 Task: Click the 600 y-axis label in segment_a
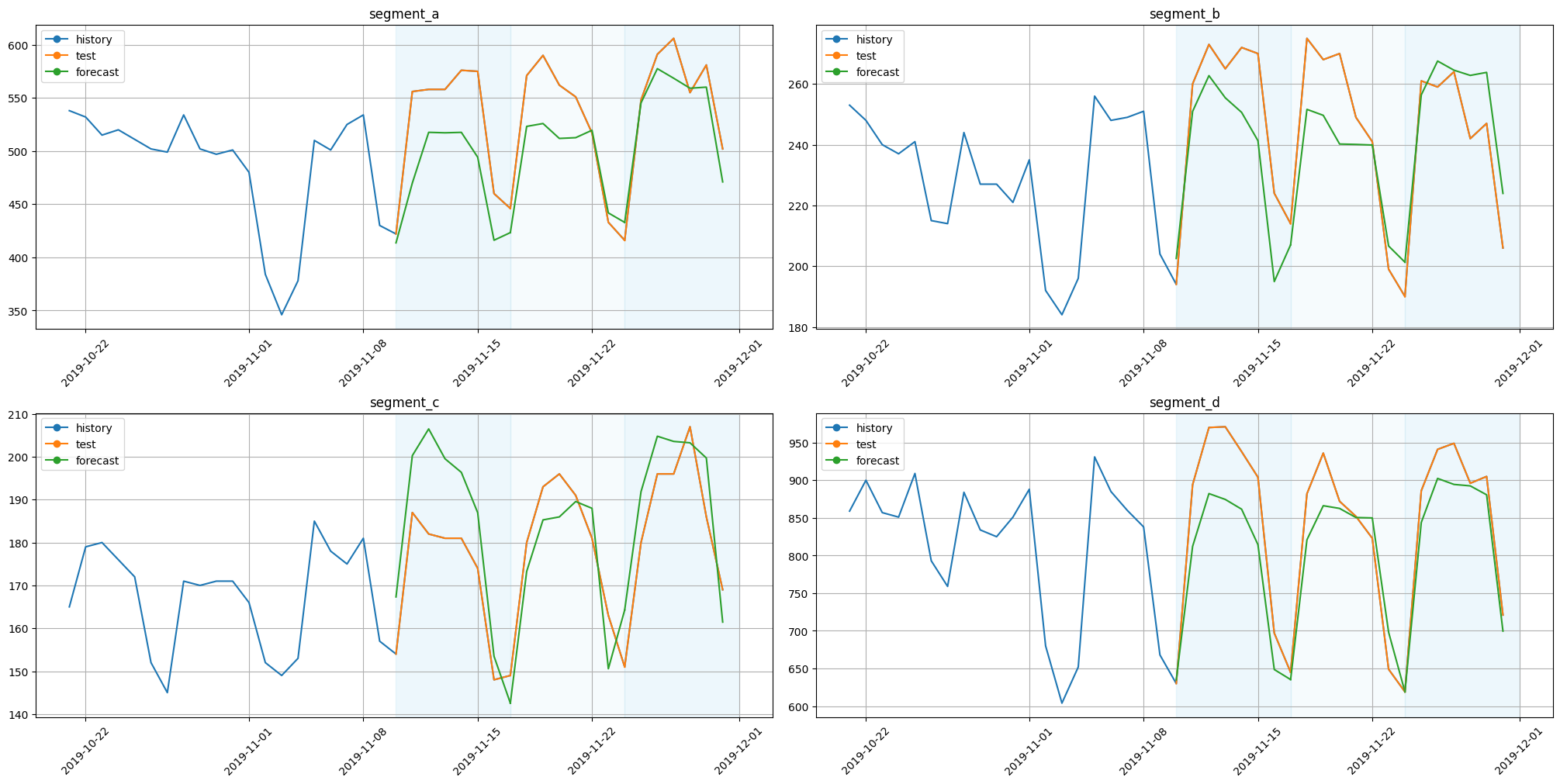[x=19, y=46]
